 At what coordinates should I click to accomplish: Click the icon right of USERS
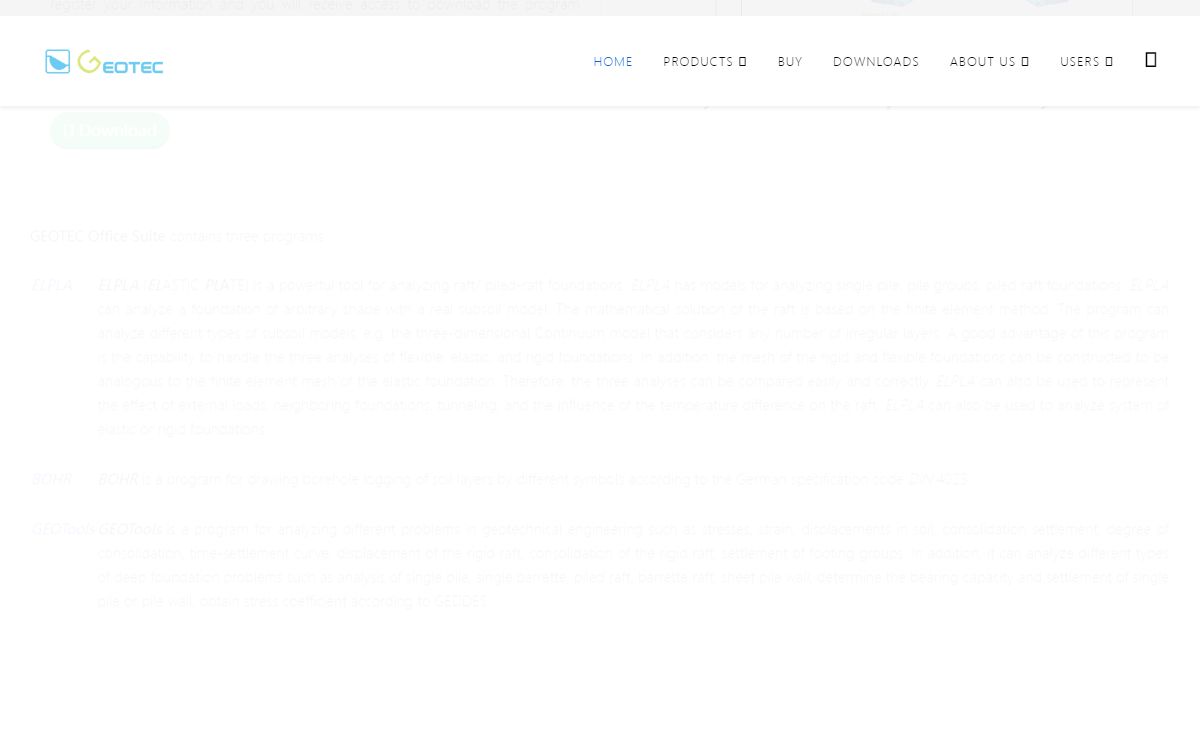point(1151,60)
